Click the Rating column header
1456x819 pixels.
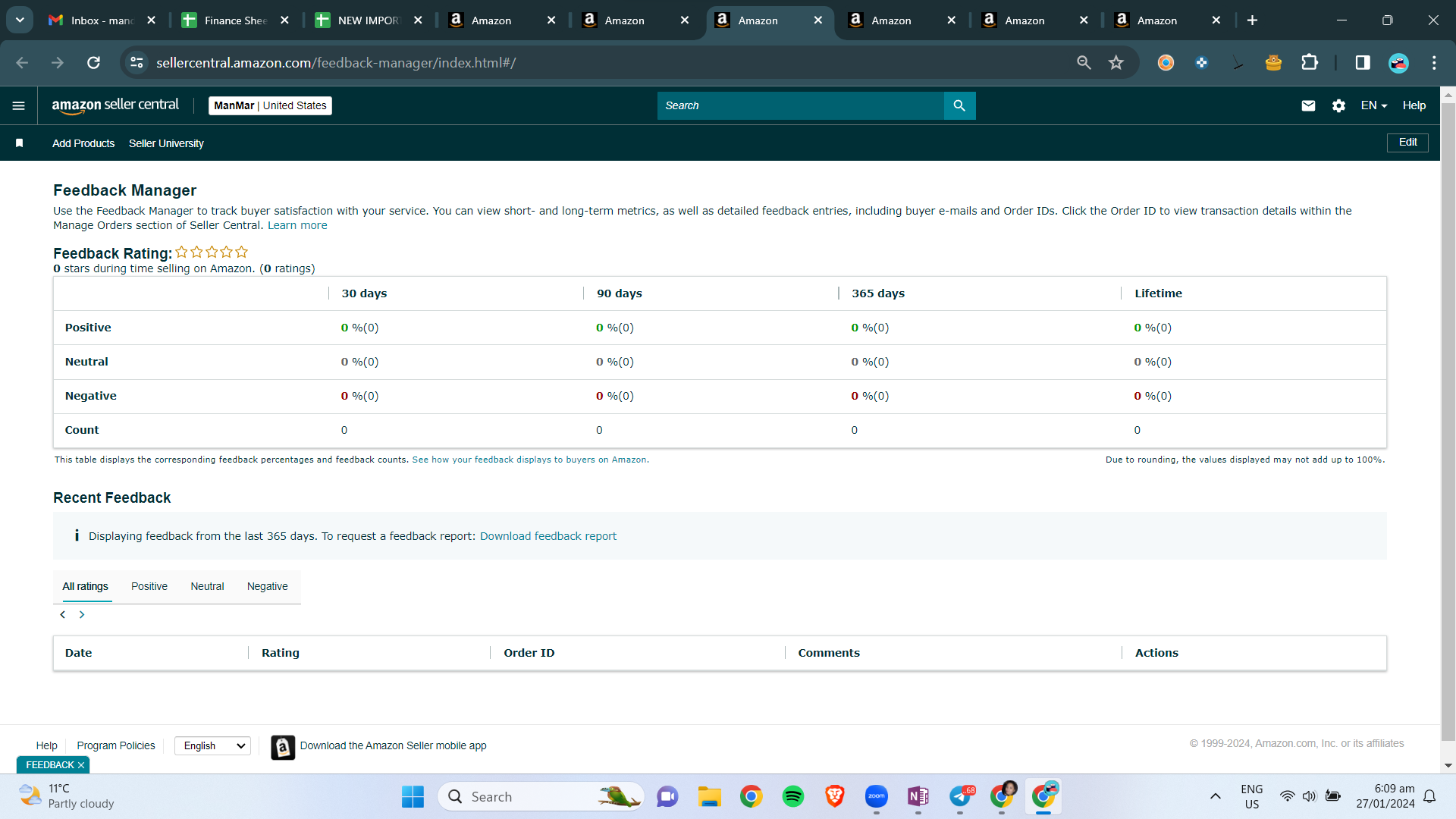[x=281, y=654]
